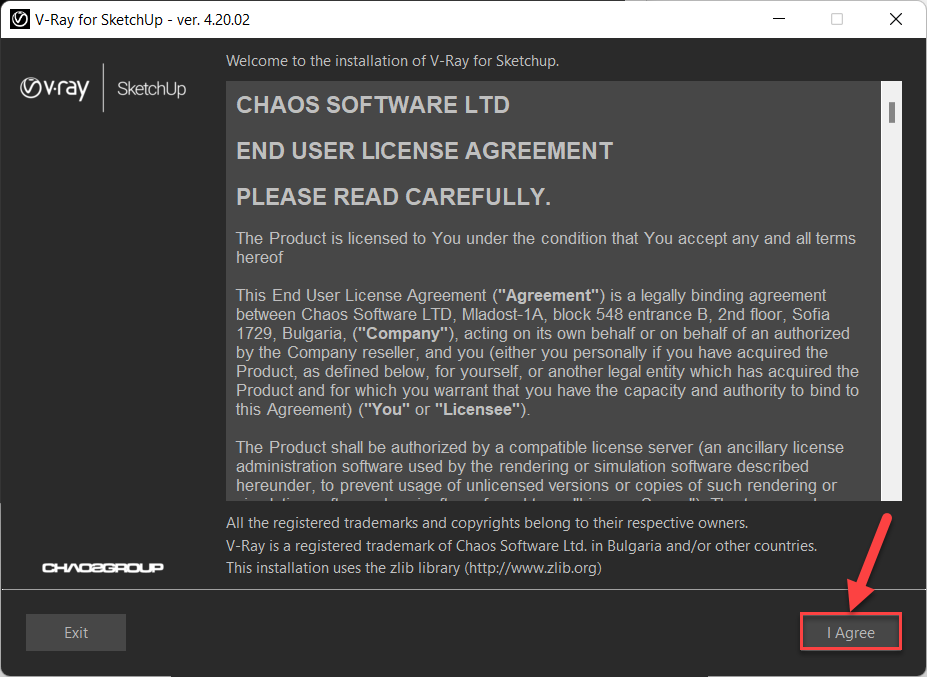
Task: Click the Chaos Group logo
Action: click(x=103, y=568)
